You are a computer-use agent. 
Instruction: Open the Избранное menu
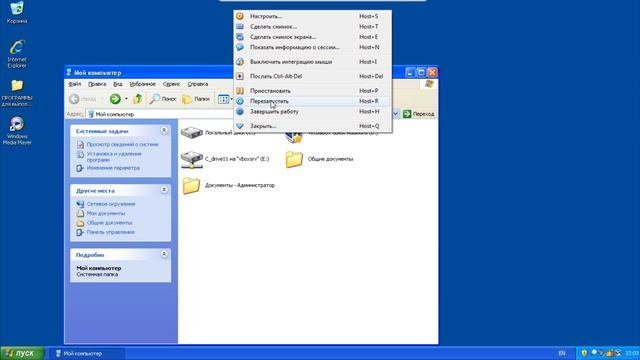142,84
